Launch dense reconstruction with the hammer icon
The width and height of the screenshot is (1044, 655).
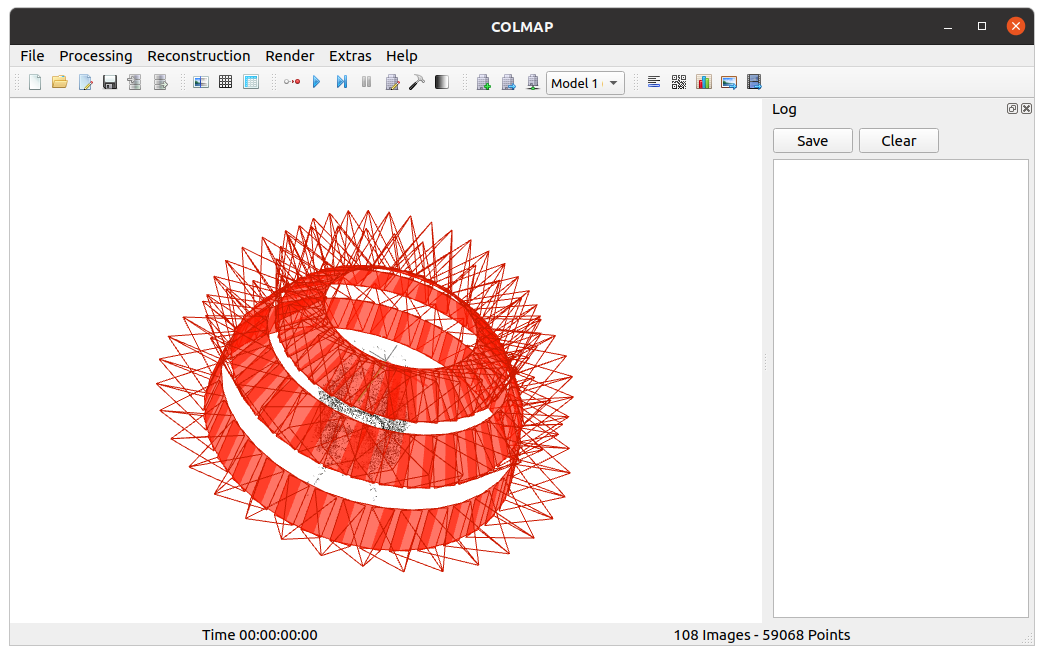tap(417, 82)
